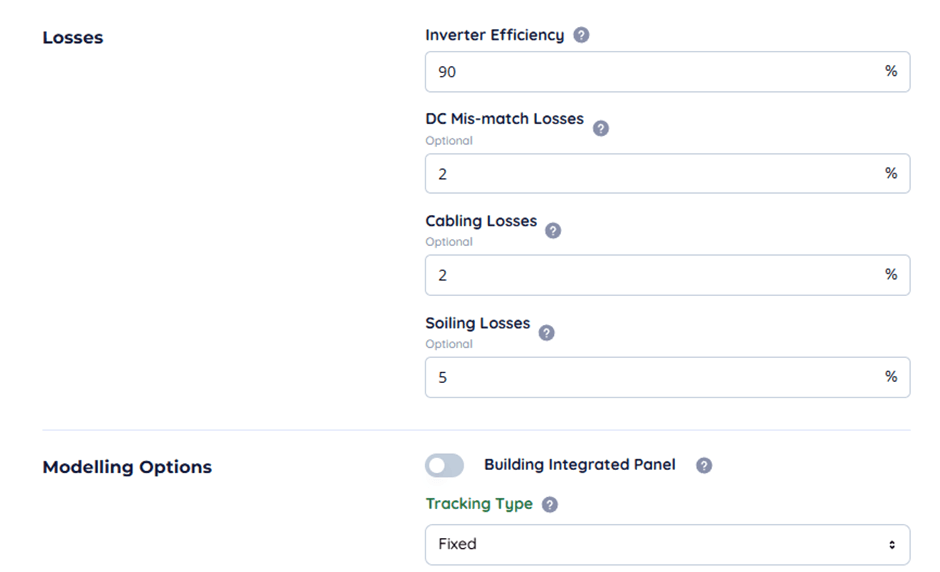Show the Tracking Type help icon info

(550, 505)
